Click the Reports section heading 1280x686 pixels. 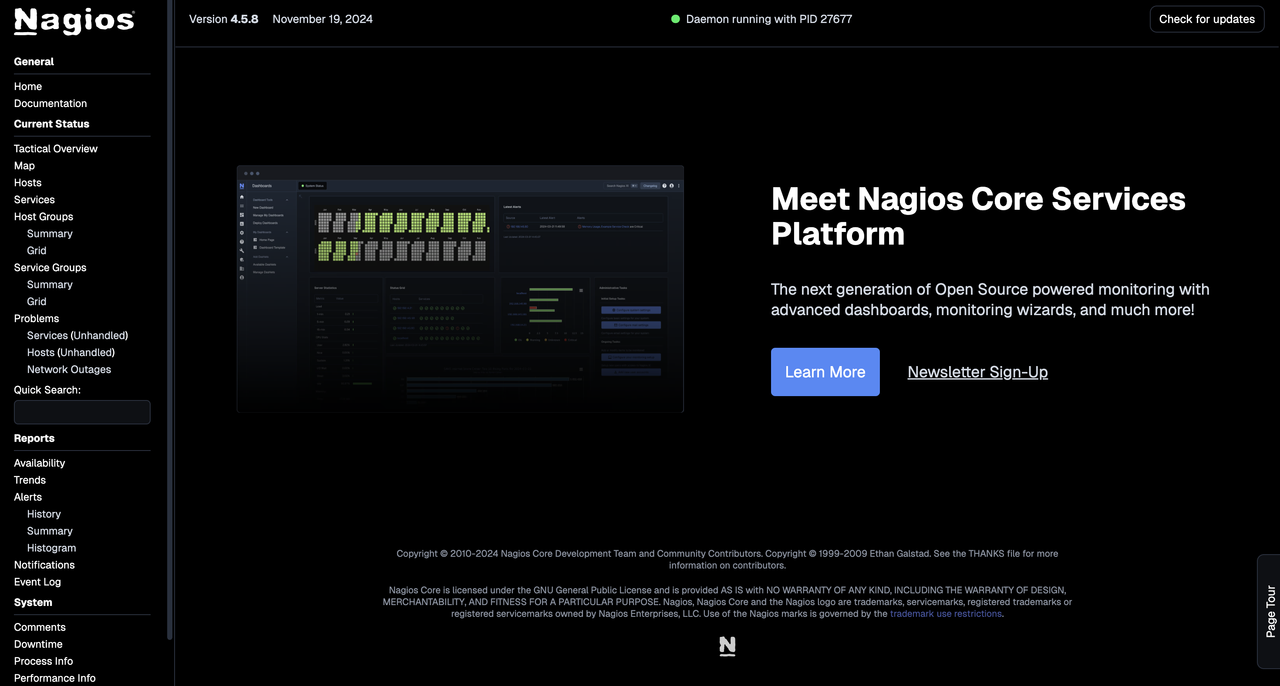click(34, 438)
